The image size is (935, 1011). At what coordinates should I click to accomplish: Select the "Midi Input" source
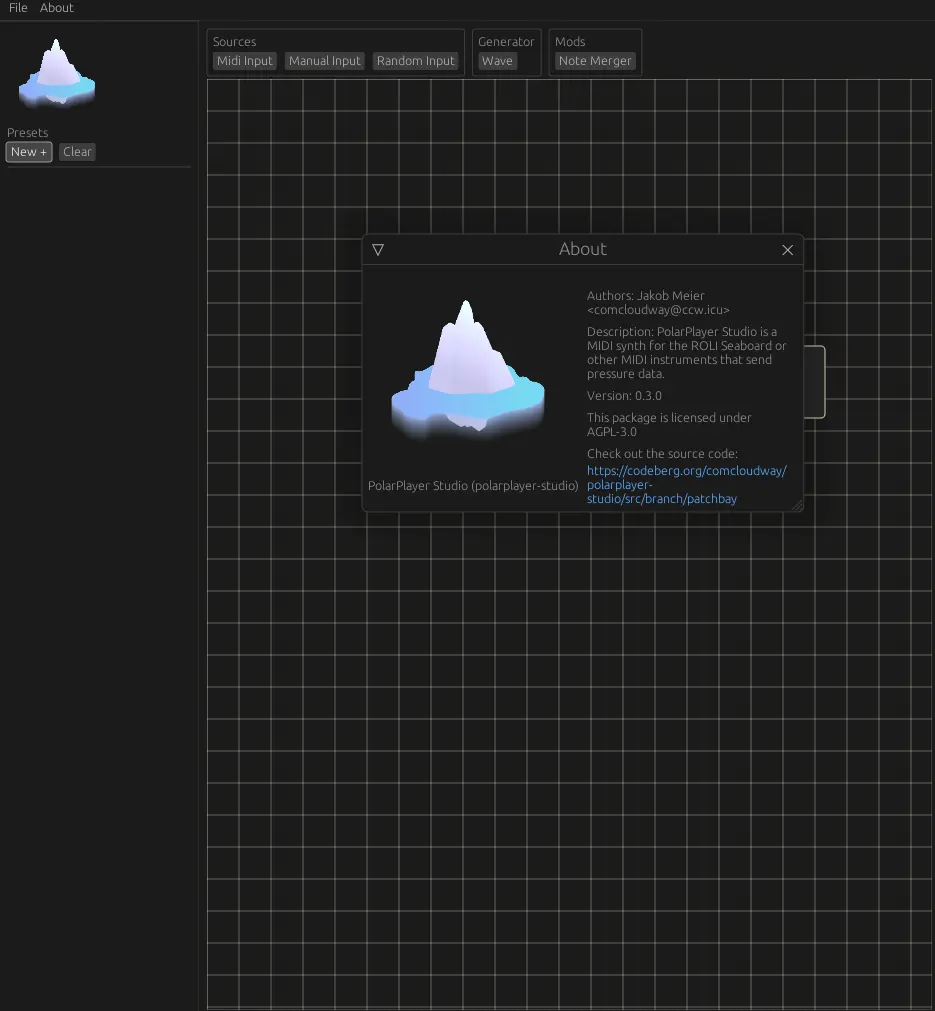point(244,60)
